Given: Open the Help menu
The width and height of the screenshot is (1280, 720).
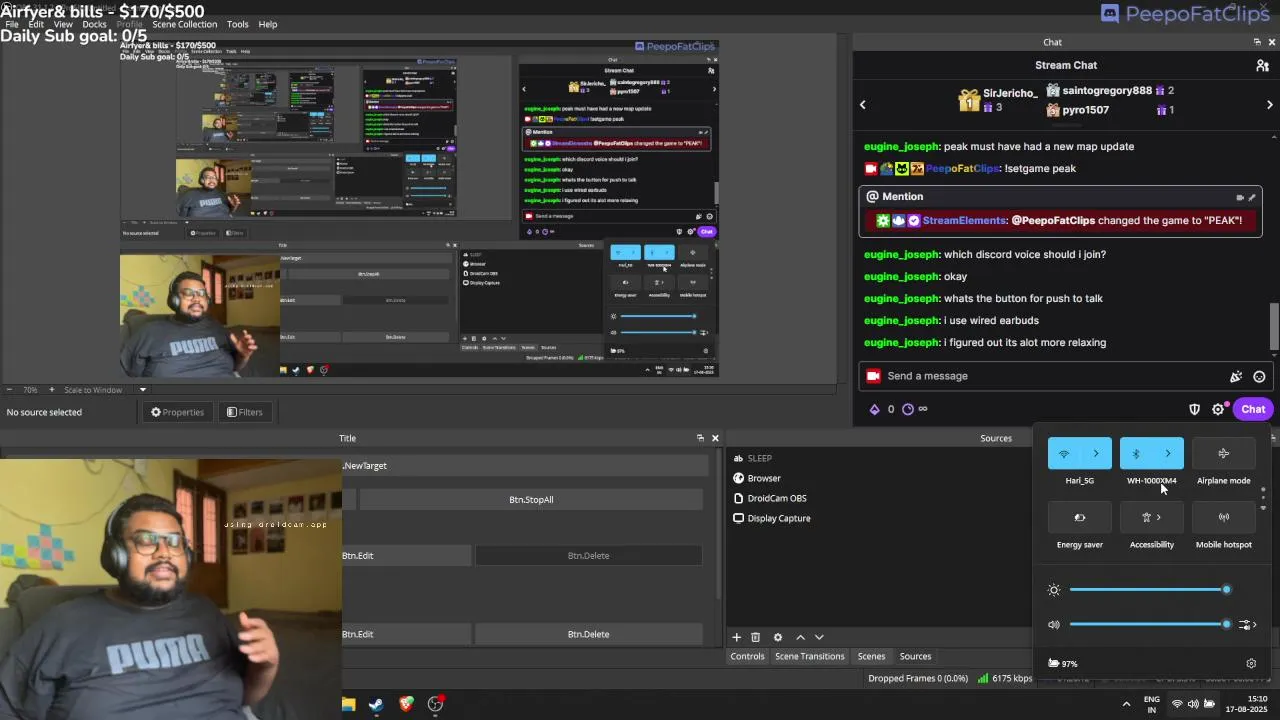Looking at the screenshot, I should coord(268,24).
